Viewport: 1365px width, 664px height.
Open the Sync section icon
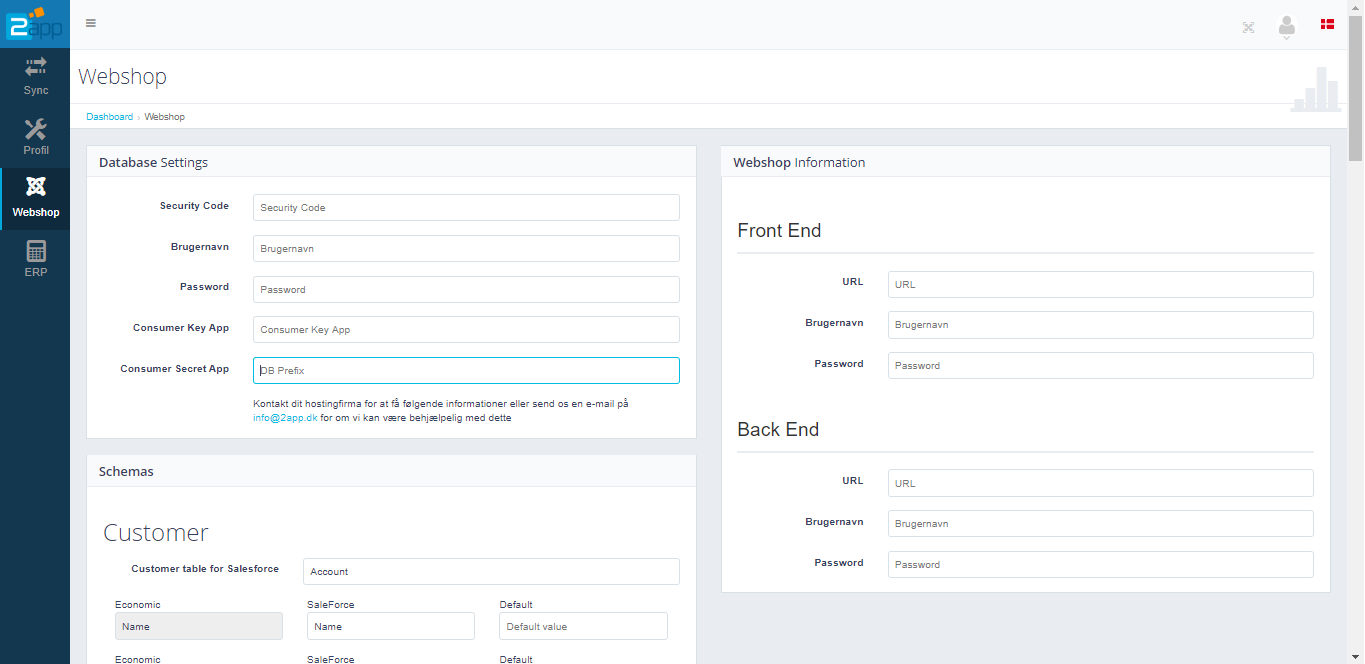tap(36, 67)
